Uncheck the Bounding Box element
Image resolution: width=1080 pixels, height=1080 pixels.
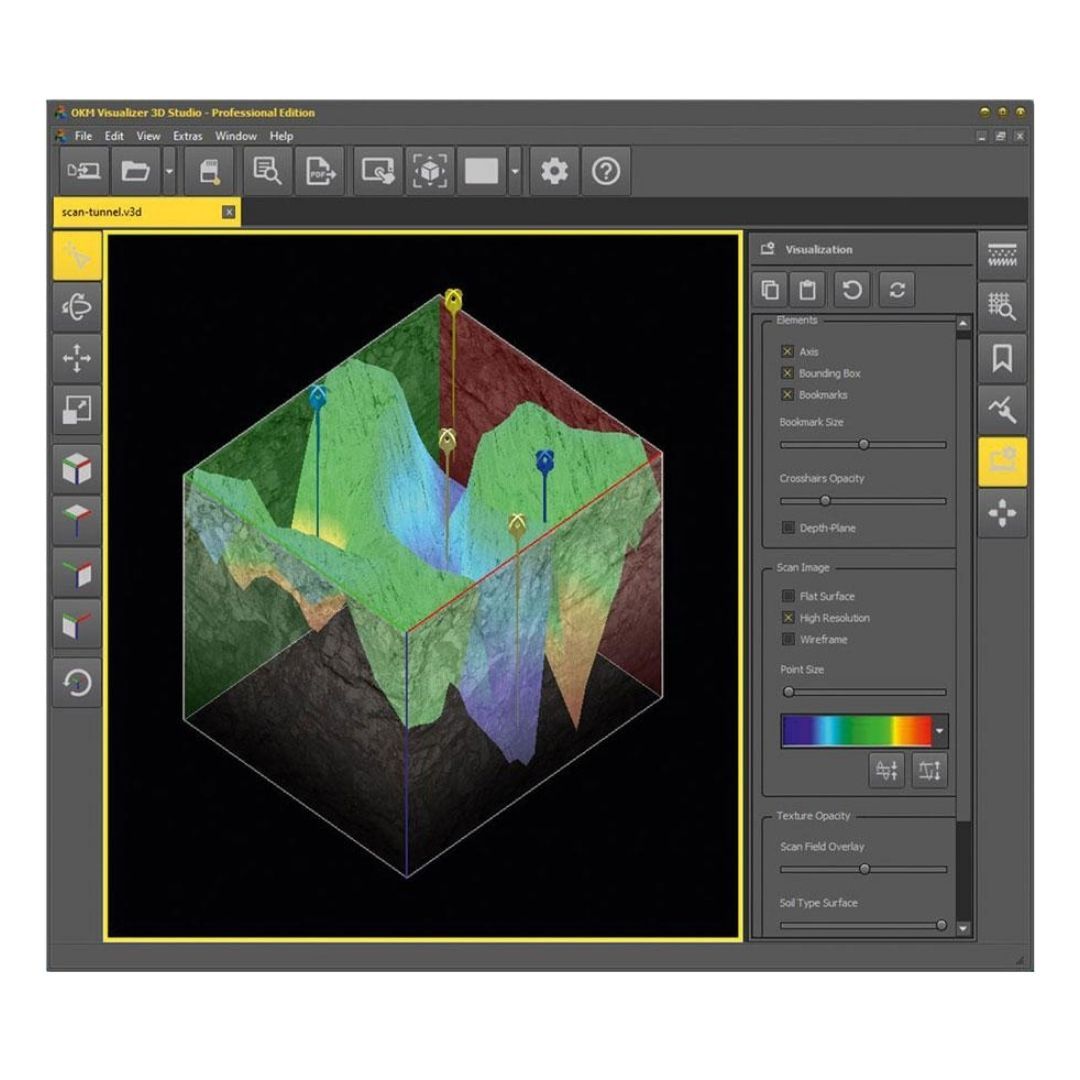coord(789,372)
